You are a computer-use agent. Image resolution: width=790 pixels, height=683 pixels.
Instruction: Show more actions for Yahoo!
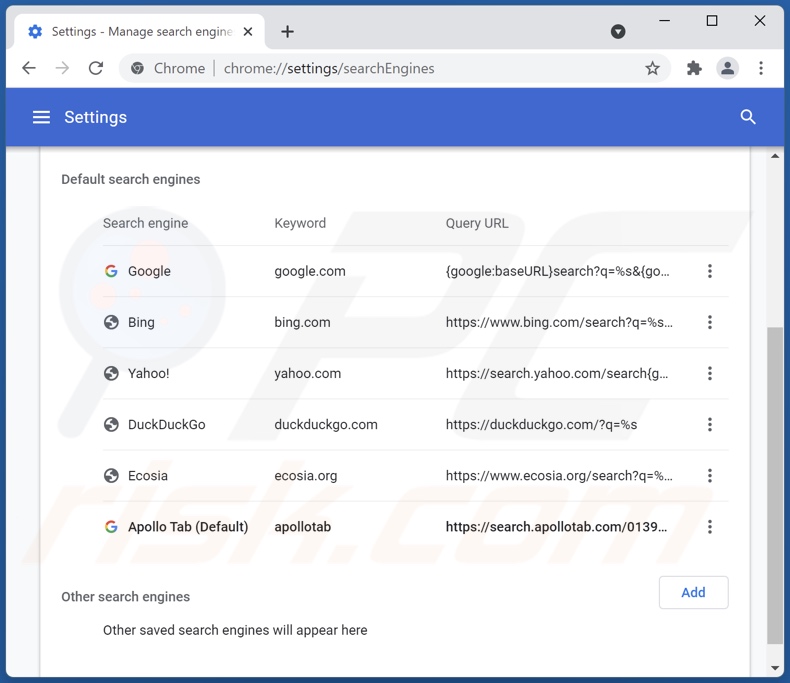709,373
